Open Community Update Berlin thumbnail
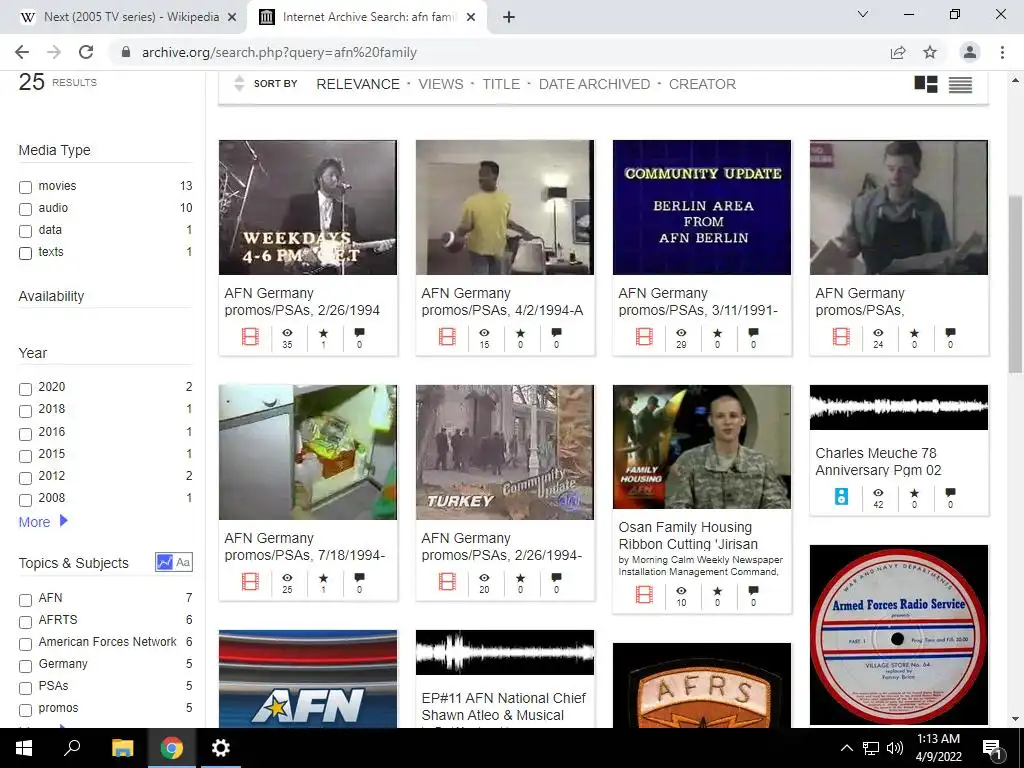The height and width of the screenshot is (768, 1024). point(702,207)
